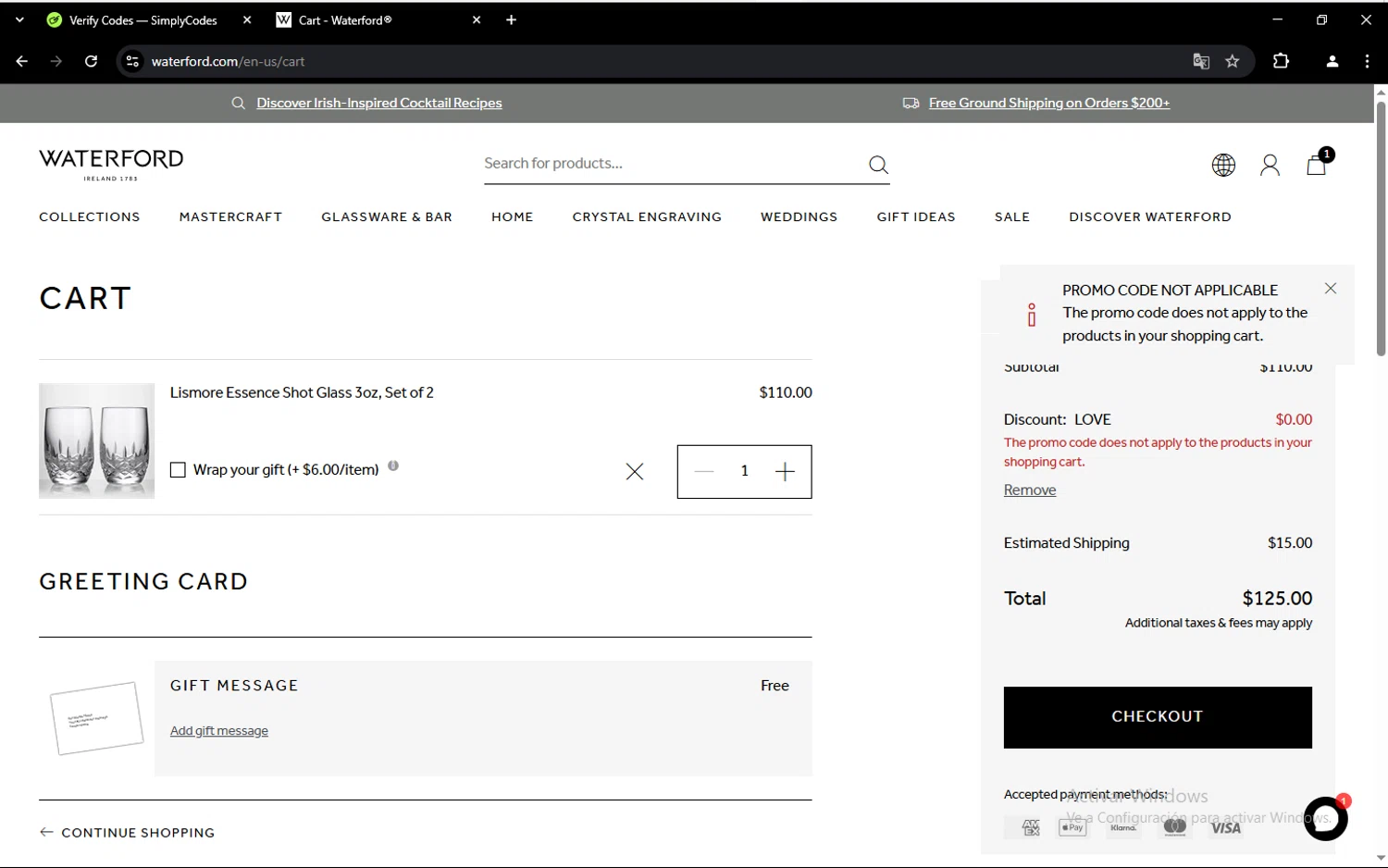Focus the Search for products field
Image resolution: width=1388 pixels, height=868 pixels.
[x=671, y=164]
